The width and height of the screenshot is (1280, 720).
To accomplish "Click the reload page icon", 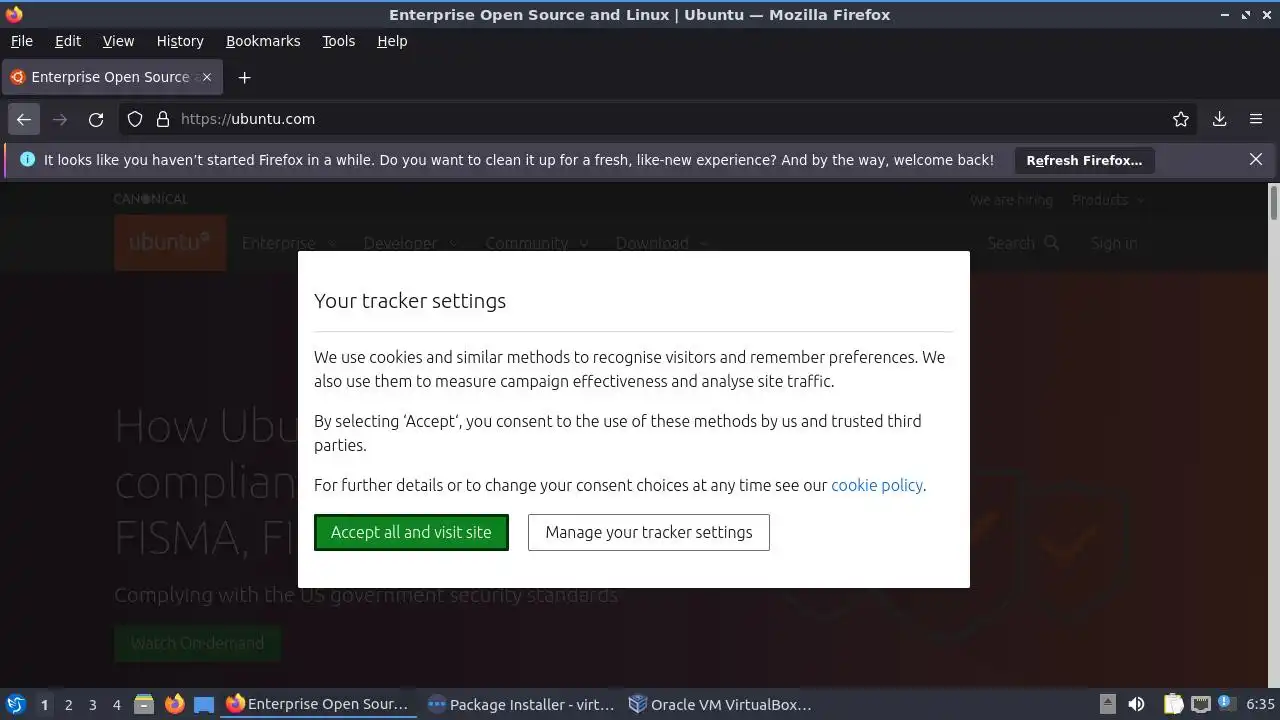I will pyautogui.click(x=96, y=119).
